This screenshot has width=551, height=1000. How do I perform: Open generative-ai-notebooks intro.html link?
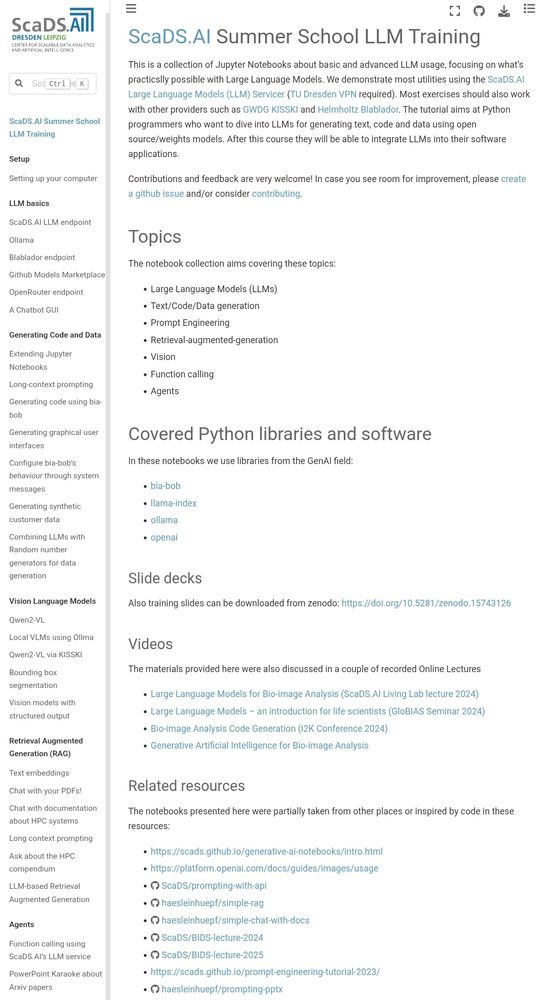(x=267, y=851)
